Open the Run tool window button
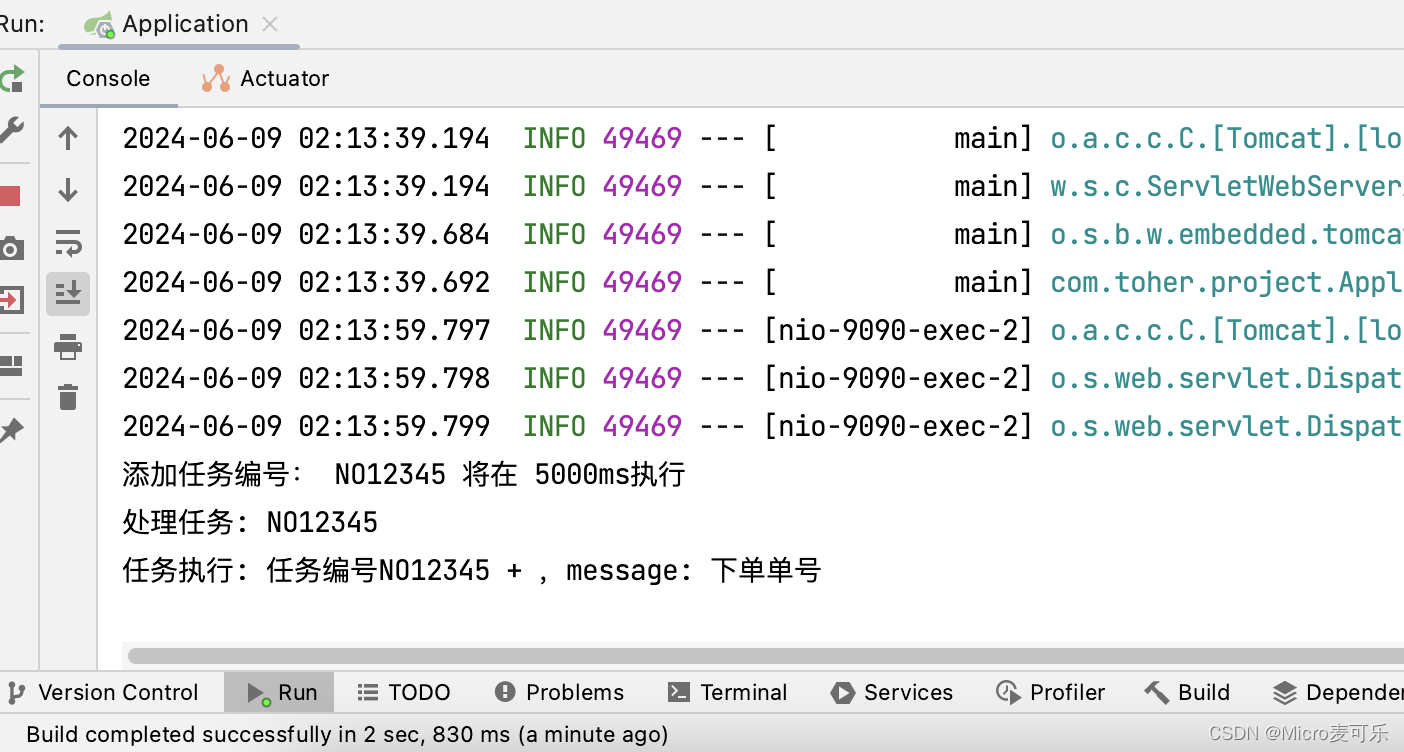The height and width of the screenshot is (752, 1404). (x=279, y=692)
